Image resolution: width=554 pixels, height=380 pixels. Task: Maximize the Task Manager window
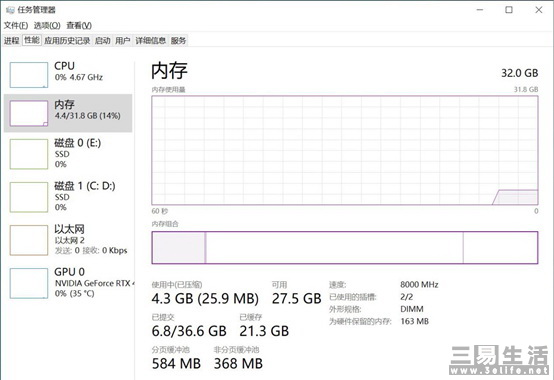509,10
